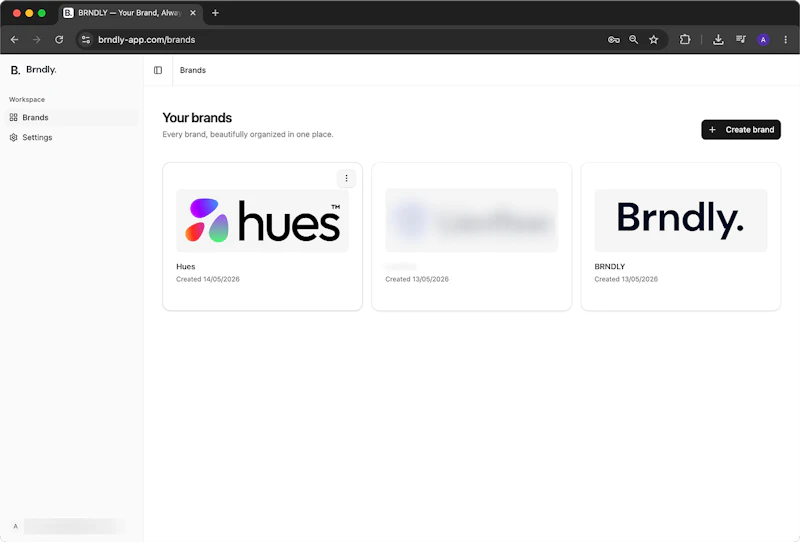Click the Hues brand name
Screen dimensions: 800x542
coord(186,266)
